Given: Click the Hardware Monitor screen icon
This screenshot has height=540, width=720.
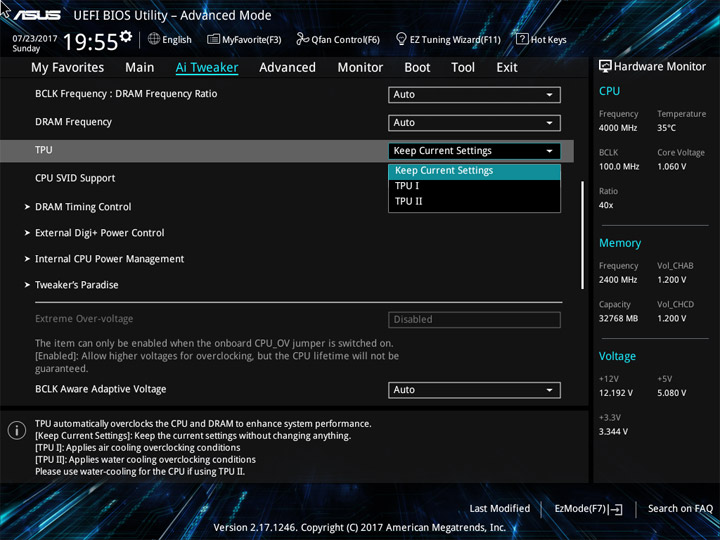Looking at the screenshot, I should point(605,67).
